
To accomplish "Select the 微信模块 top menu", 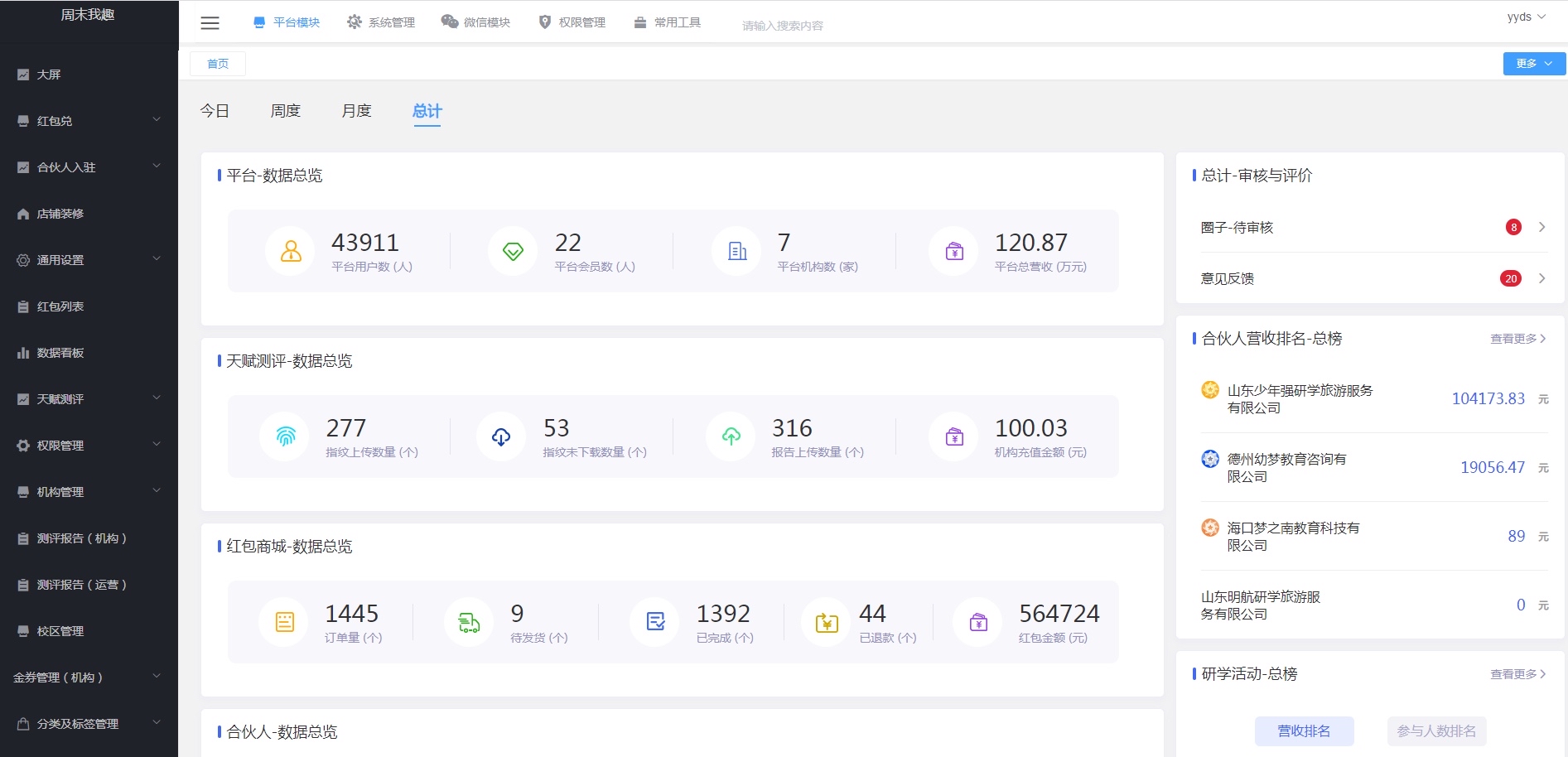I will [x=476, y=22].
